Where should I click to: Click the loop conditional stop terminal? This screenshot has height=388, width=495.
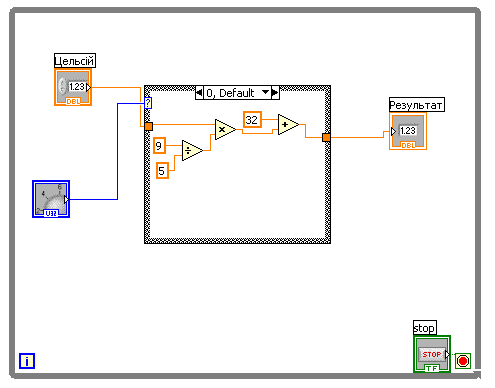pos(463,361)
